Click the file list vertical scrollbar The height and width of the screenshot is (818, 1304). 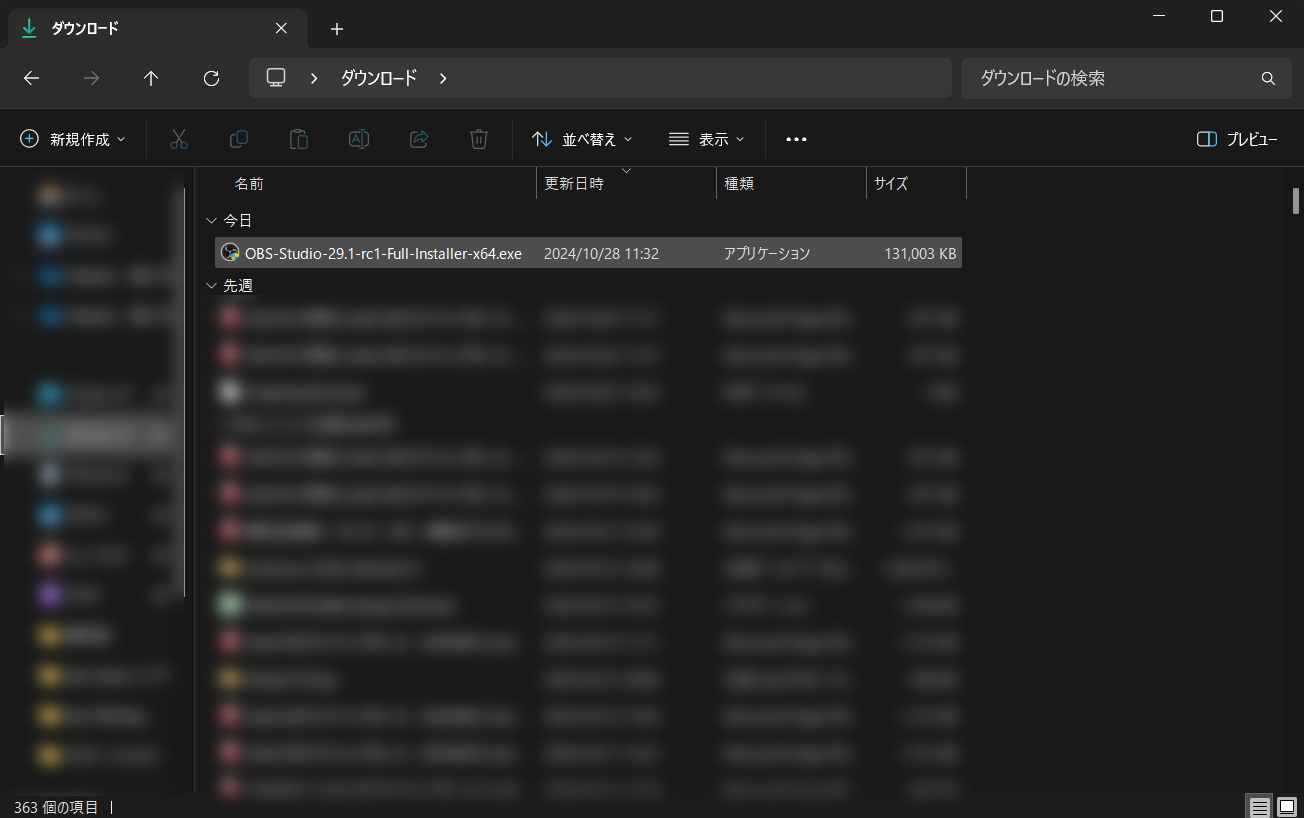click(1296, 200)
